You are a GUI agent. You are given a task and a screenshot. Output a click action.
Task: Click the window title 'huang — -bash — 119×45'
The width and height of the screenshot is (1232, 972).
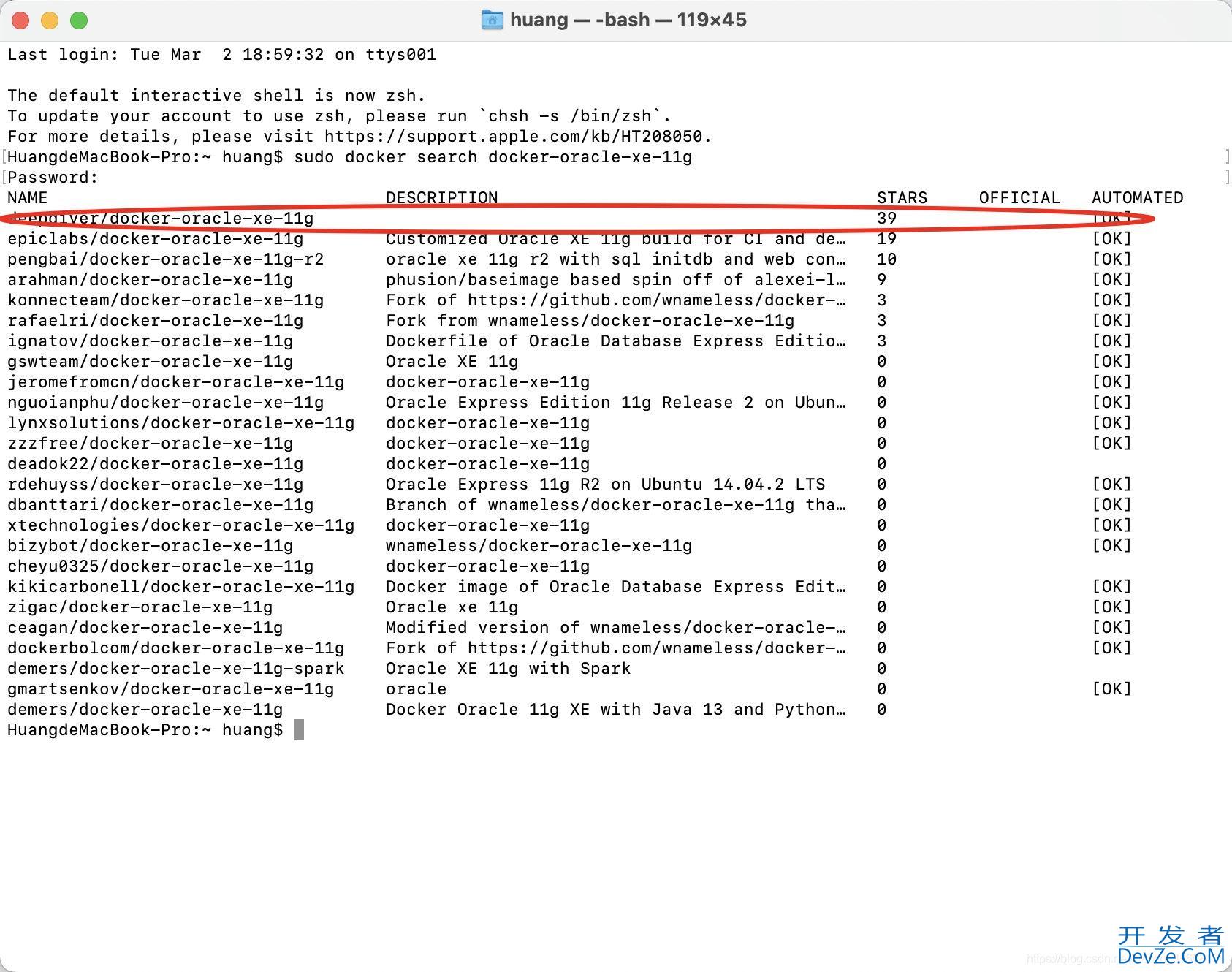click(628, 20)
